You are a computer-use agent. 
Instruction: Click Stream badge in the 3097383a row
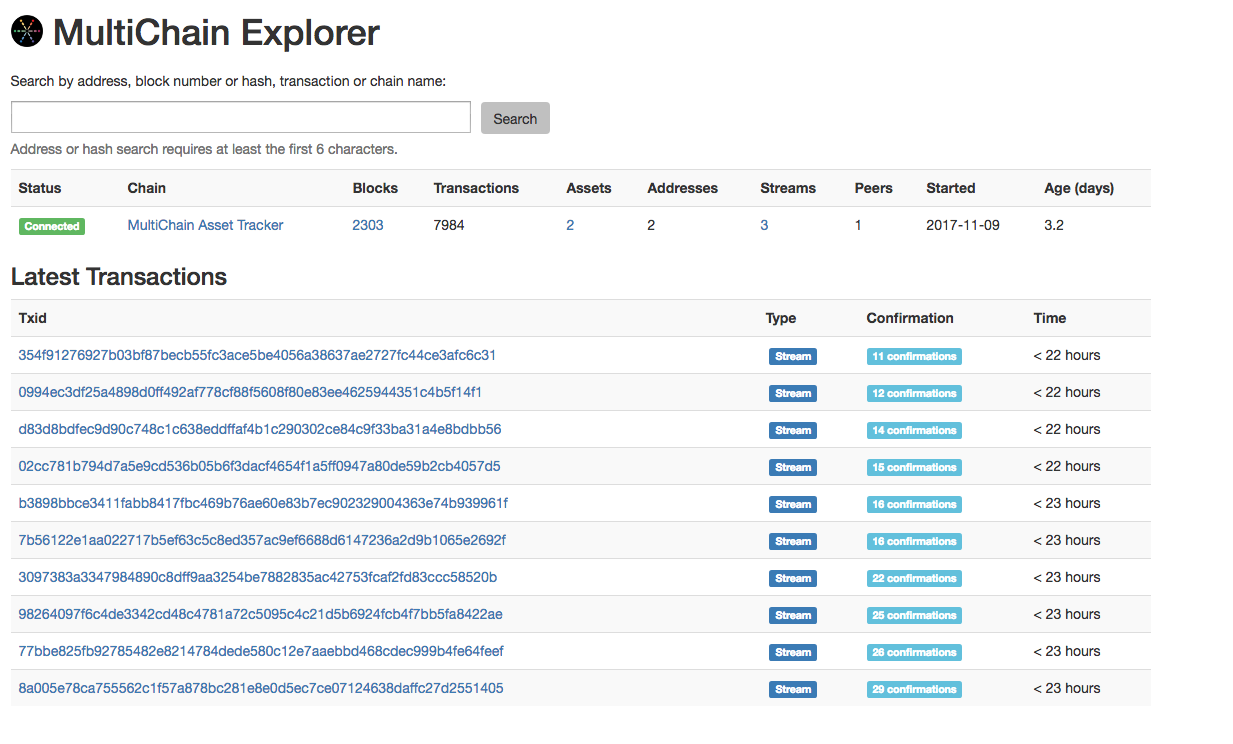793,578
